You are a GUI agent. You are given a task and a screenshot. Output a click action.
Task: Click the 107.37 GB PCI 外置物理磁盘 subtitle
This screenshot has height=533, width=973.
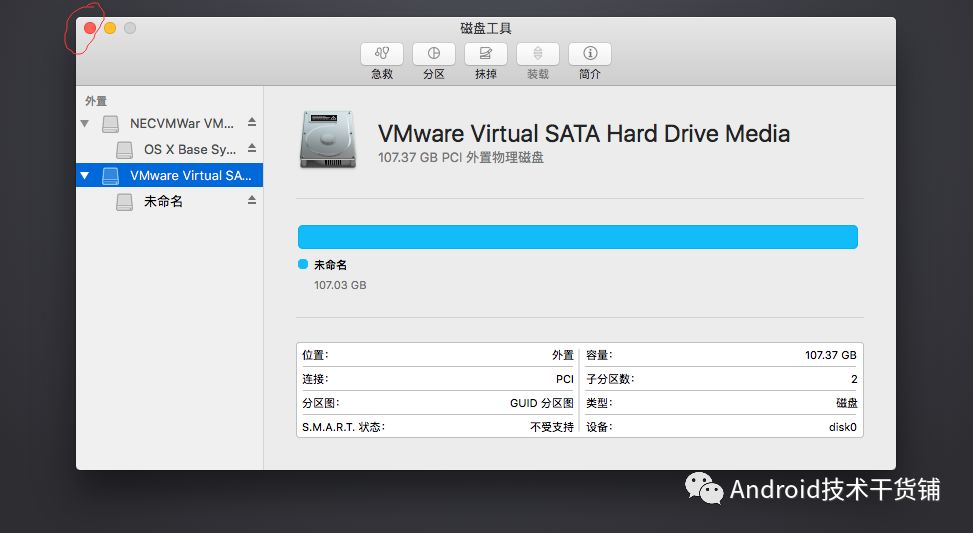460,158
